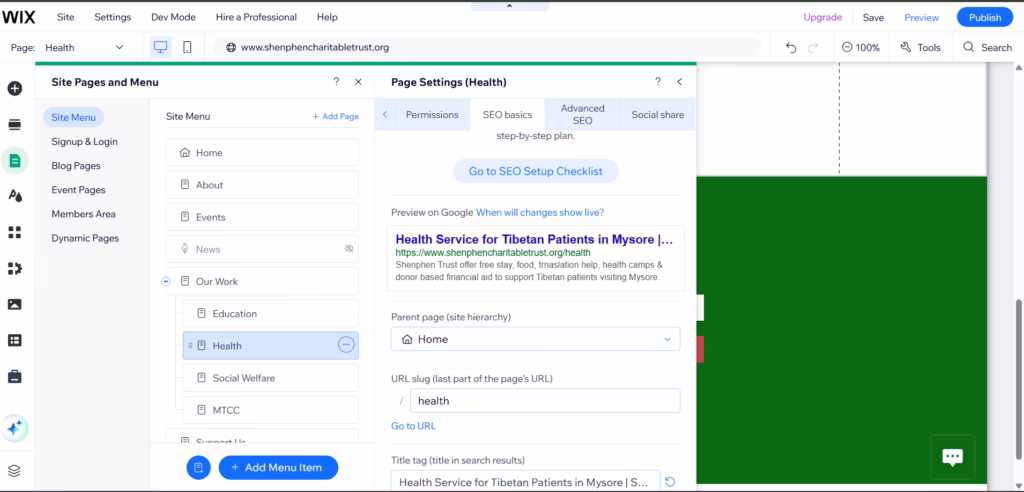This screenshot has height=492, width=1024.
Task: Select Site Menu in left list
Action: (74, 118)
